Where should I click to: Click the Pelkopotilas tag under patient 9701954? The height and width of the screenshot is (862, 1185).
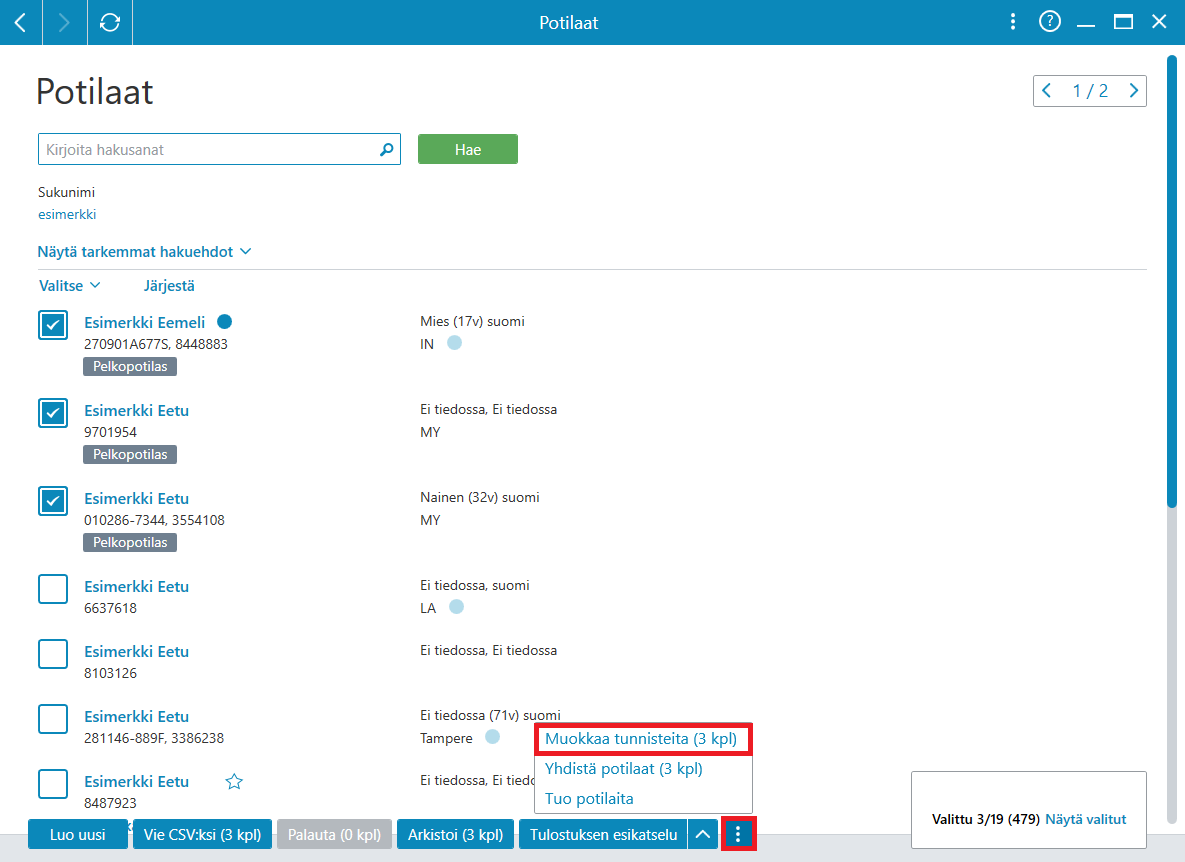130,454
